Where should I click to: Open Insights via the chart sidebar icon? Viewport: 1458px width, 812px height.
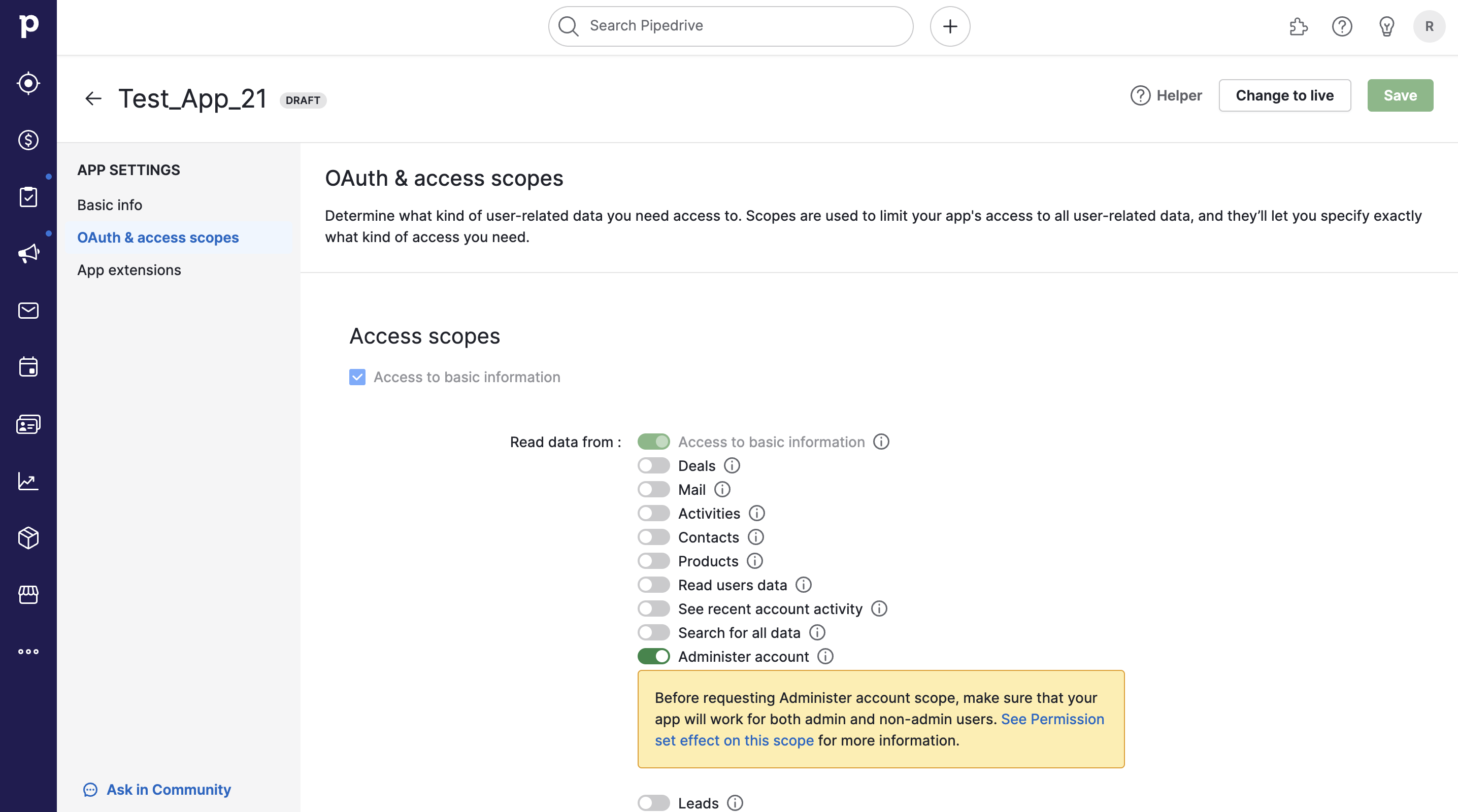(27, 481)
